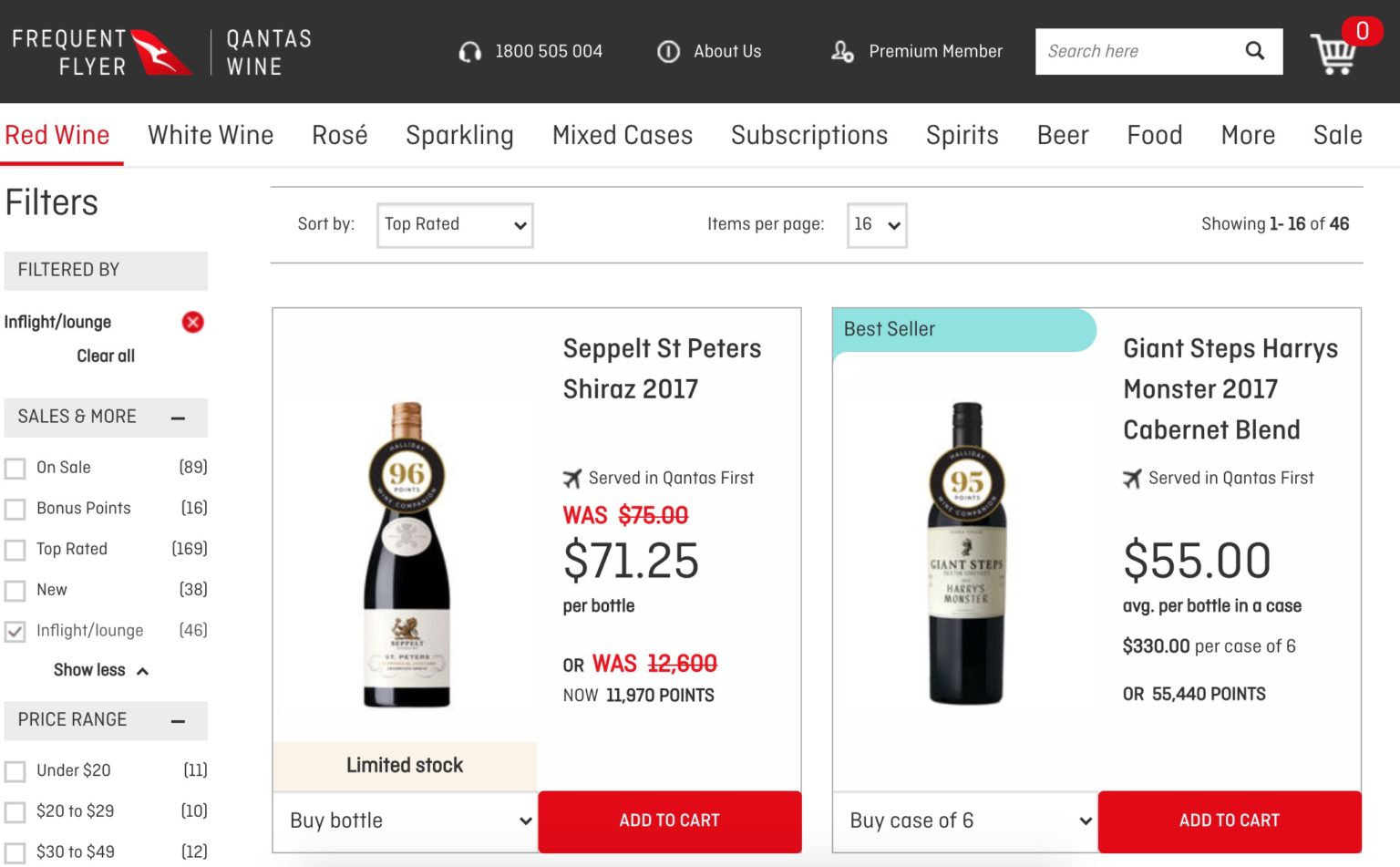Check the Top Rated filter checkbox
Image resolution: width=1400 pixels, height=867 pixels.
15,550
